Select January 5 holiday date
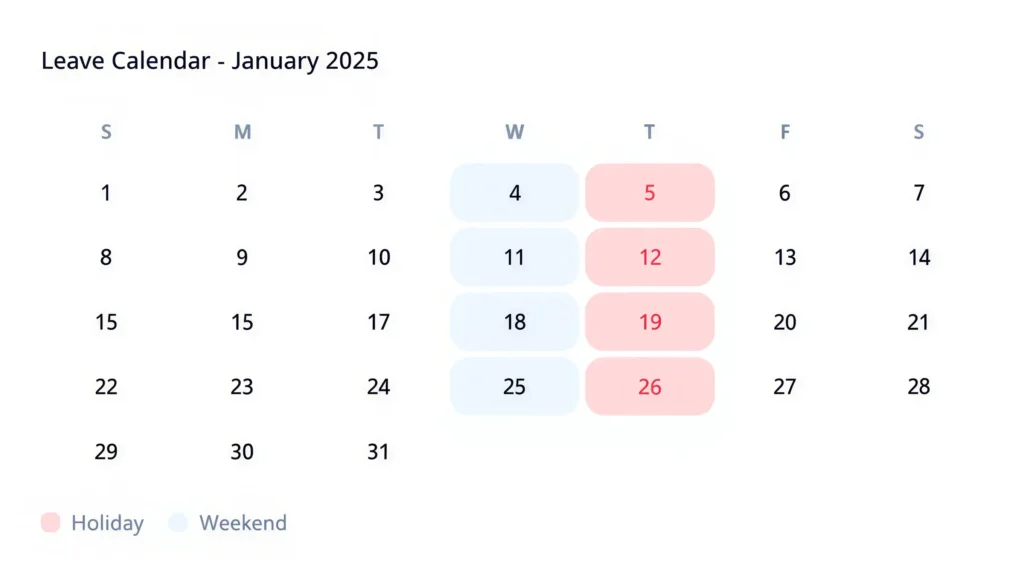Viewport: 1024px width, 578px height. click(x=650, y=193)
